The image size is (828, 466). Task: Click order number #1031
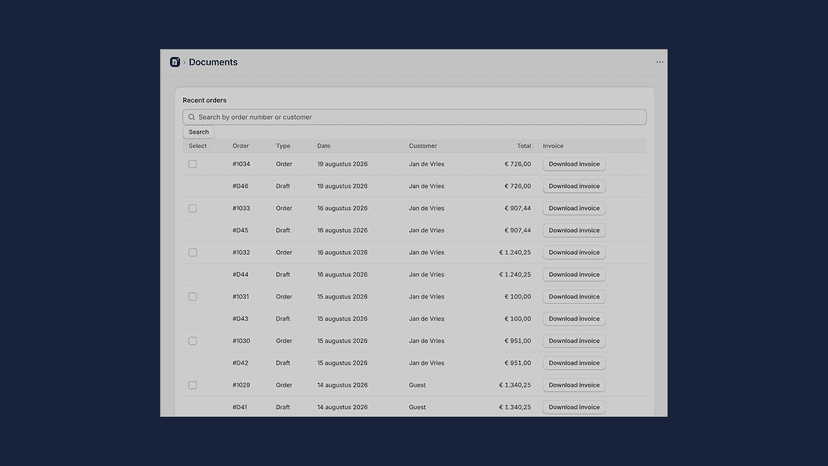tap(241, 297)
